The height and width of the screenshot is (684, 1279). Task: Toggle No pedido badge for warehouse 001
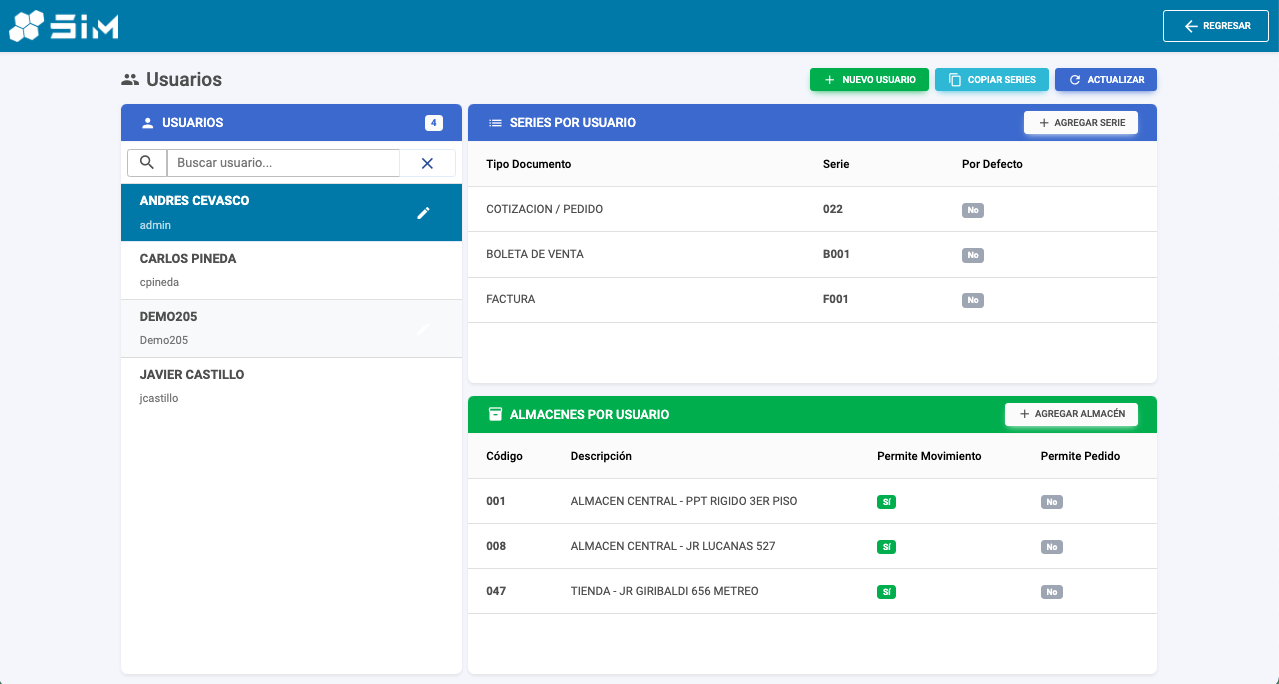click(1052, 502)
